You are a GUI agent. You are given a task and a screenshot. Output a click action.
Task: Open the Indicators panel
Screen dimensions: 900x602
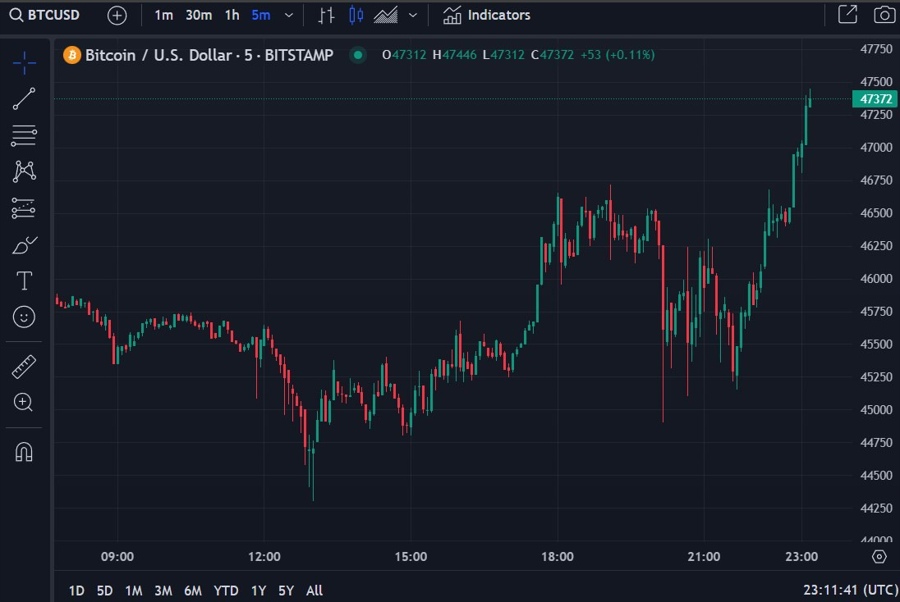pyautogui.click(x=487, y=15)
